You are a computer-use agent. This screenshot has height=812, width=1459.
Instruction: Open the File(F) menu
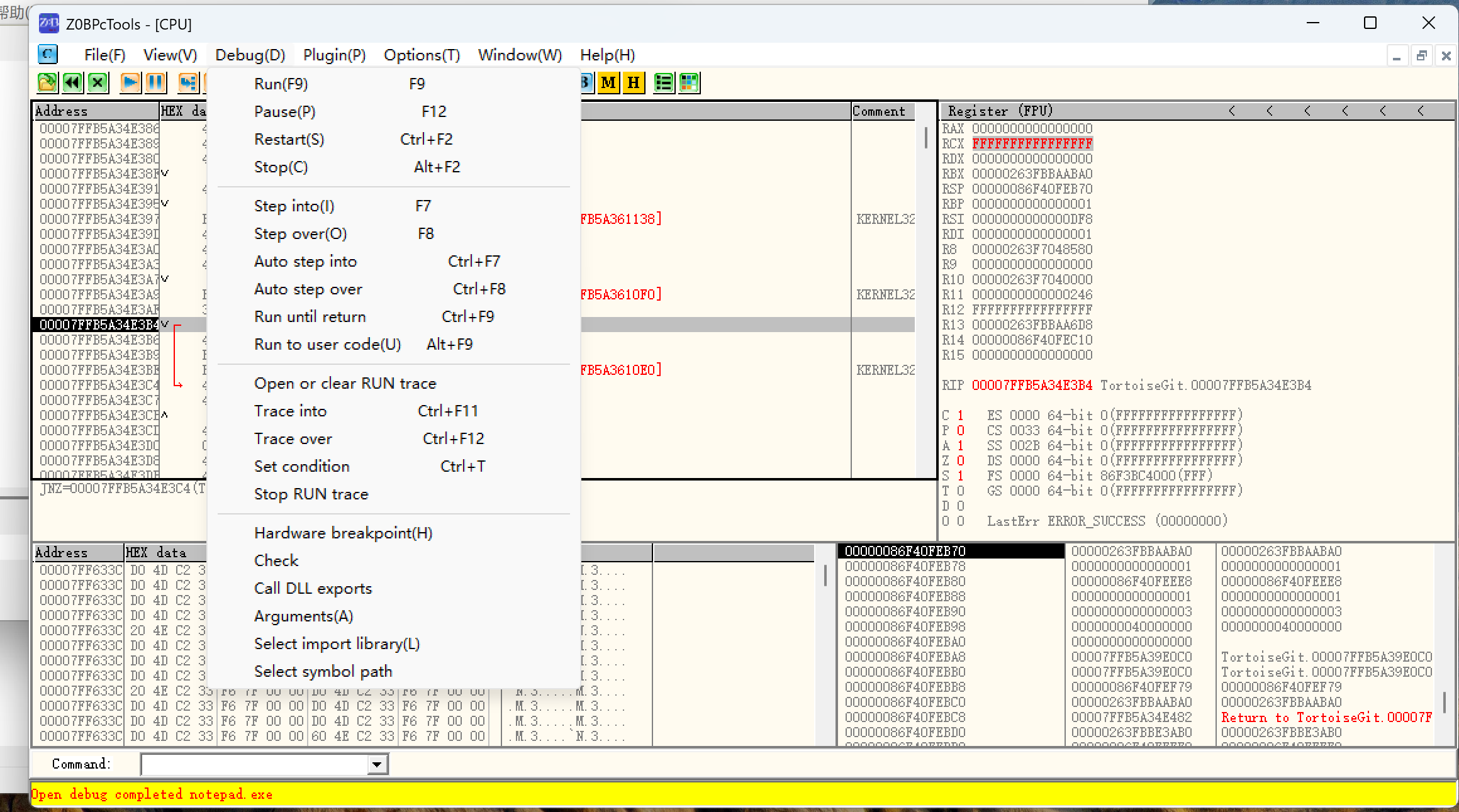[x=104, y=55]
